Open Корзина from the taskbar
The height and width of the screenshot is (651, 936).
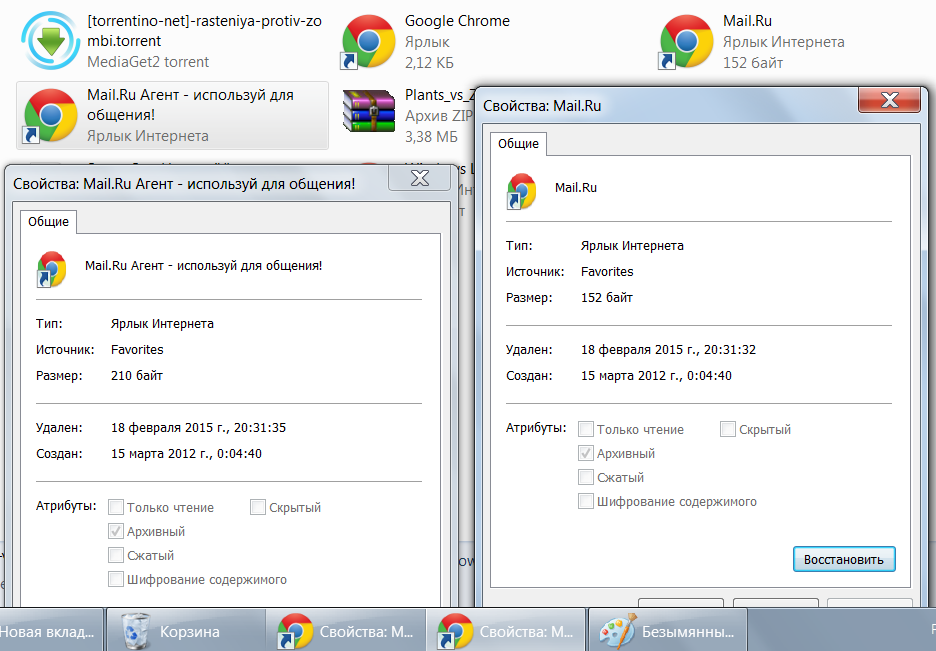pos(186,630)
